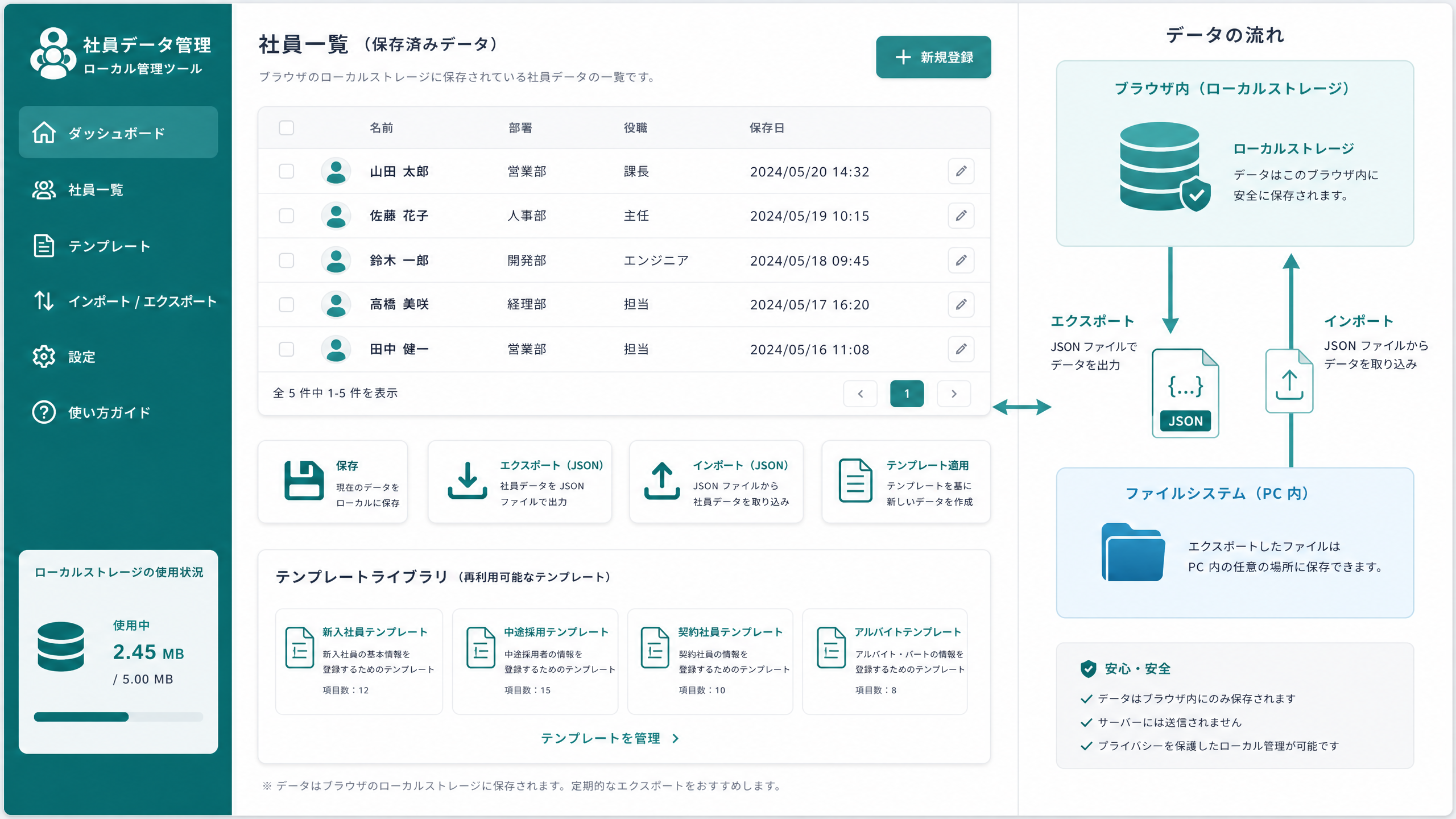Open the 新入社員テンプレート card icon

(x=300, y=648)
